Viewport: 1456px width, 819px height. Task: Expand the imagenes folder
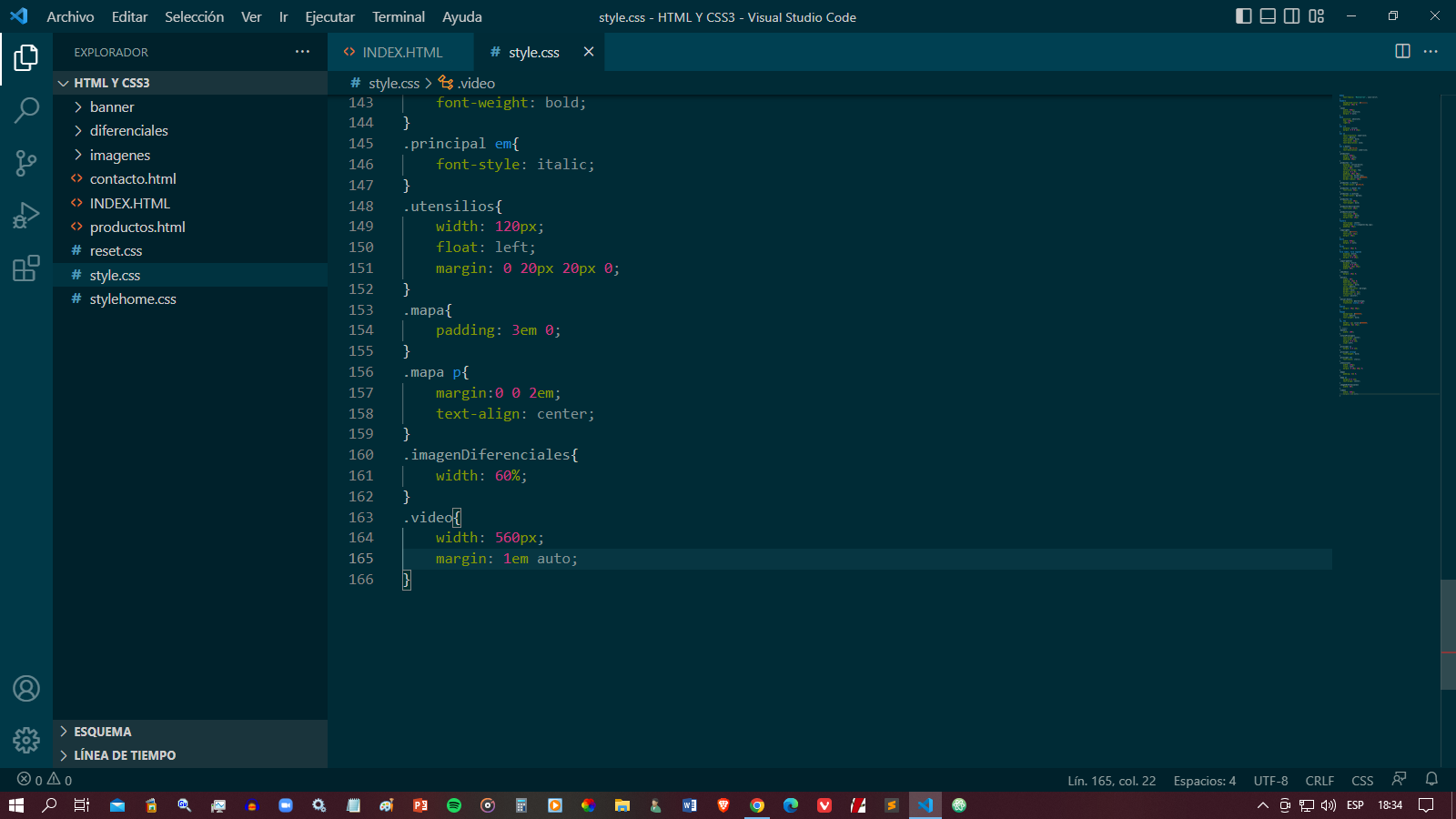(x=190, y=155)
